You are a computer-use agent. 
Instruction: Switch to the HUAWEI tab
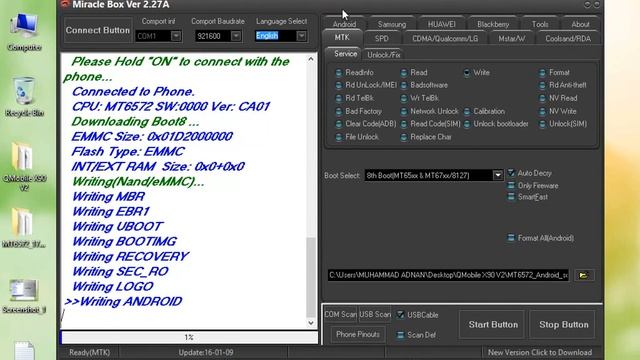tap(441, 24)
